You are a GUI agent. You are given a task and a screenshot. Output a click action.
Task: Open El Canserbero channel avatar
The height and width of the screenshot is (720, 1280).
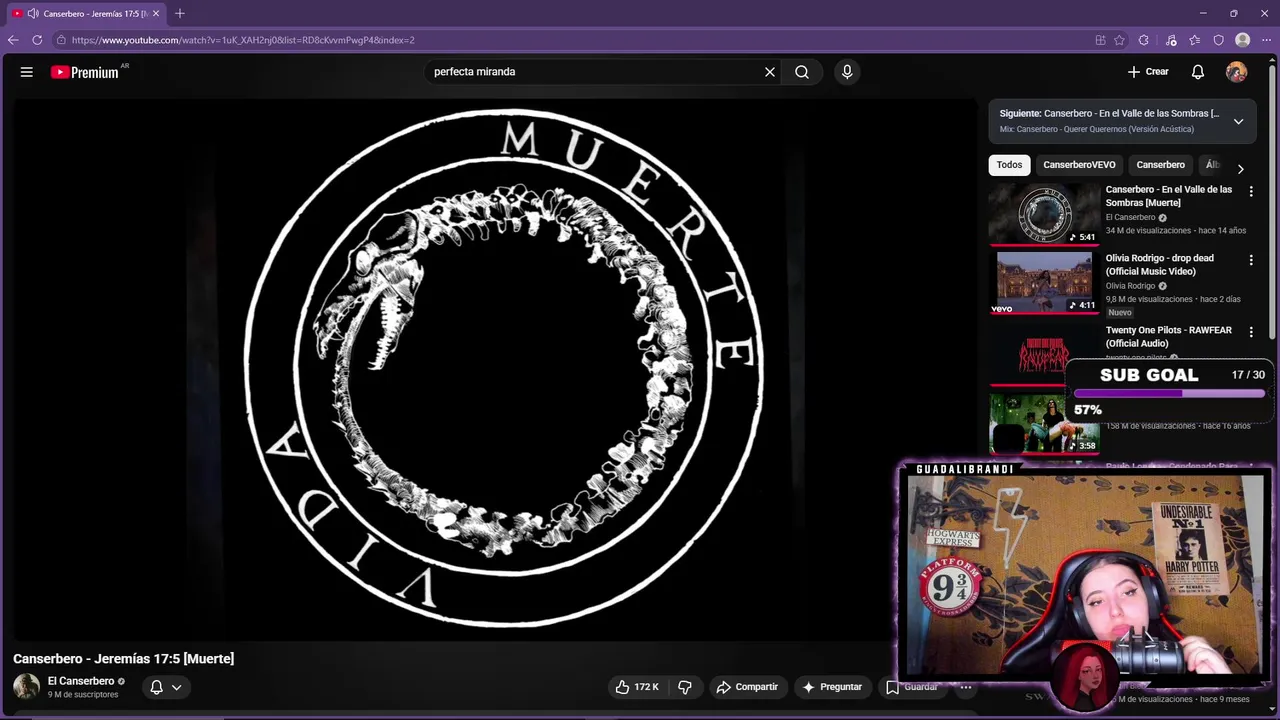click(x=26, y=686)
